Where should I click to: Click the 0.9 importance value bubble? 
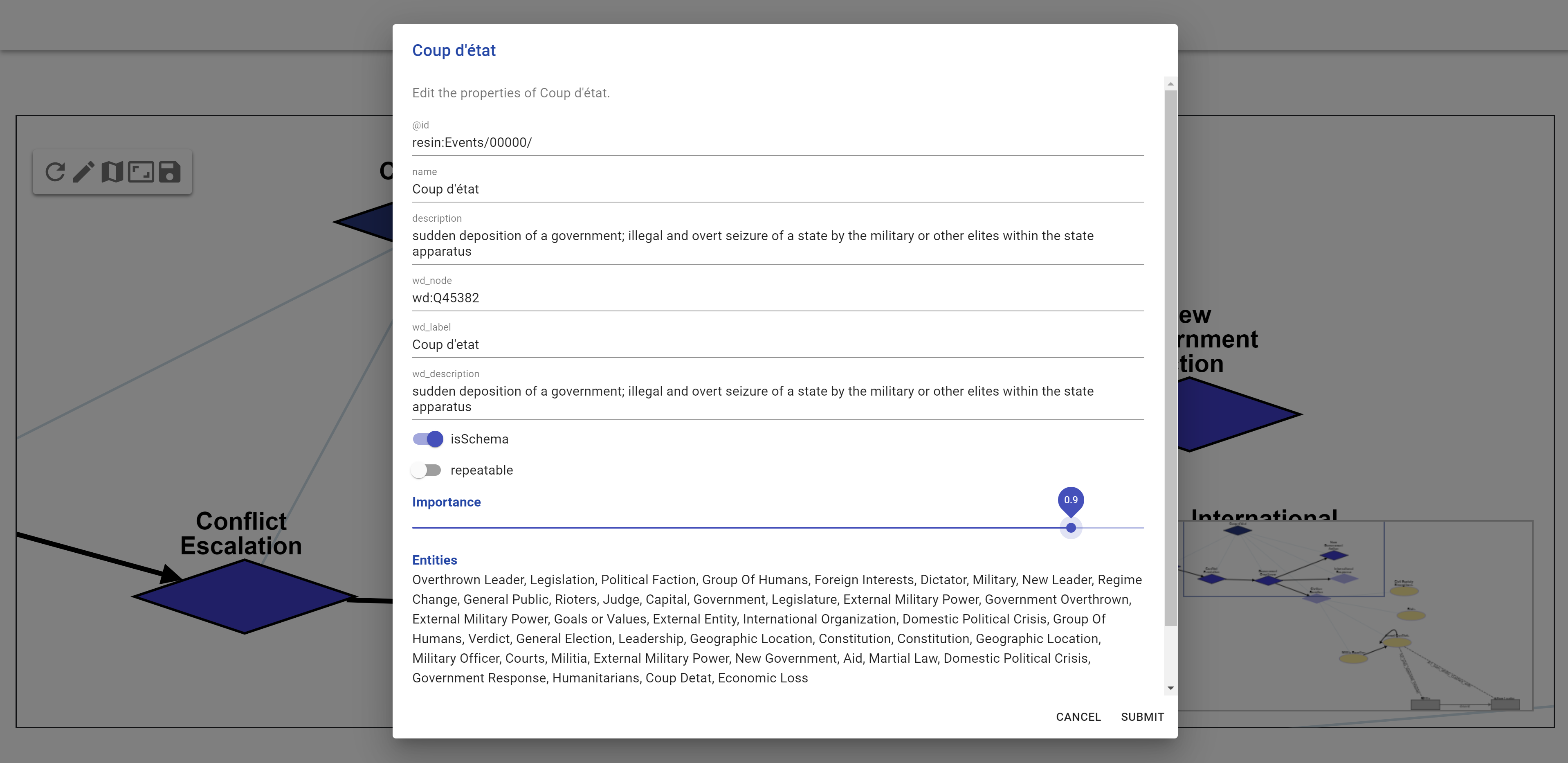point(1070,500)
